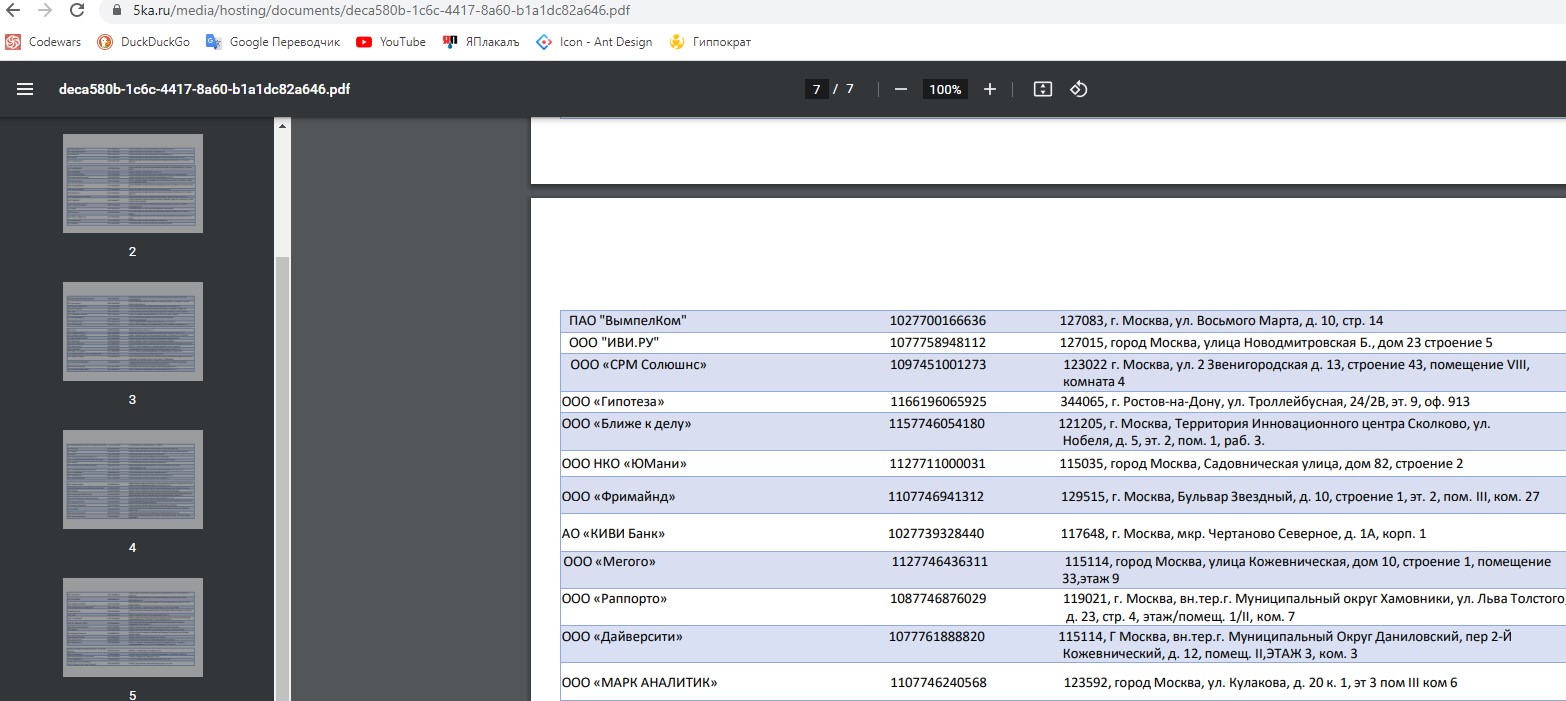Viewport: 1566px width, 701px height.
Task: Click the number 1097451001273
Action: (938, 365)
